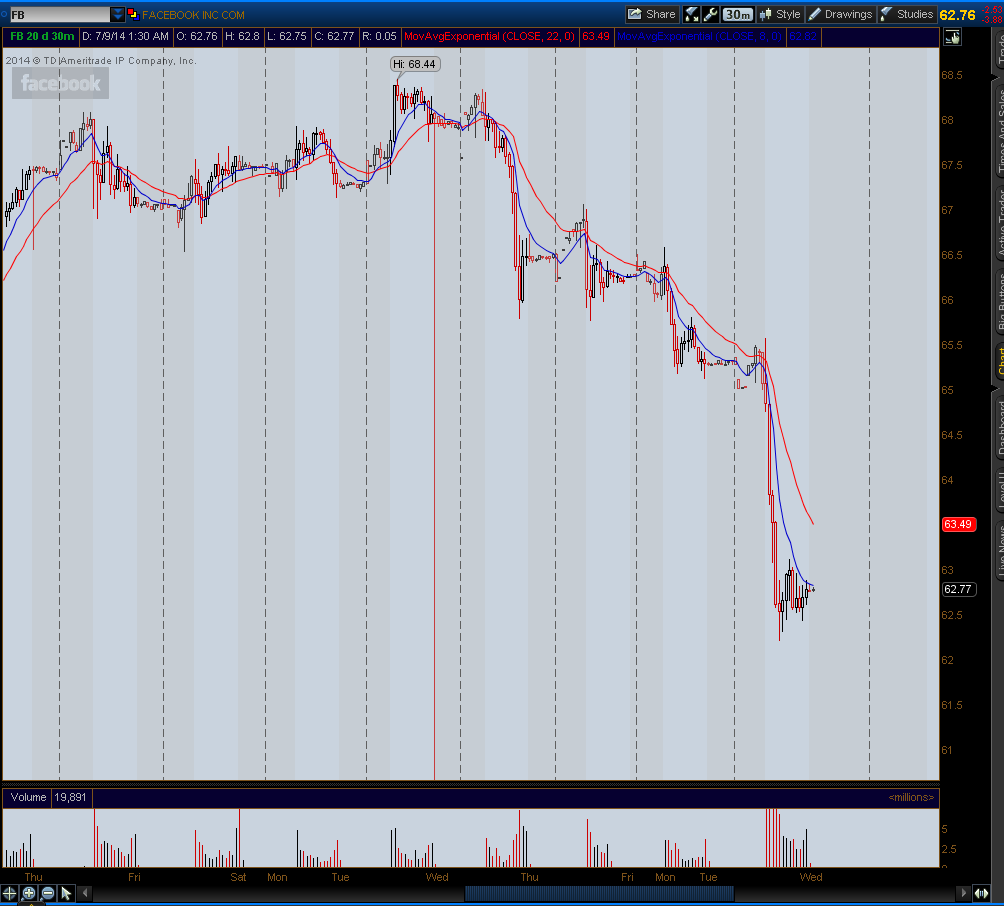Click the zoom in magnifier

tap(29, 893)
